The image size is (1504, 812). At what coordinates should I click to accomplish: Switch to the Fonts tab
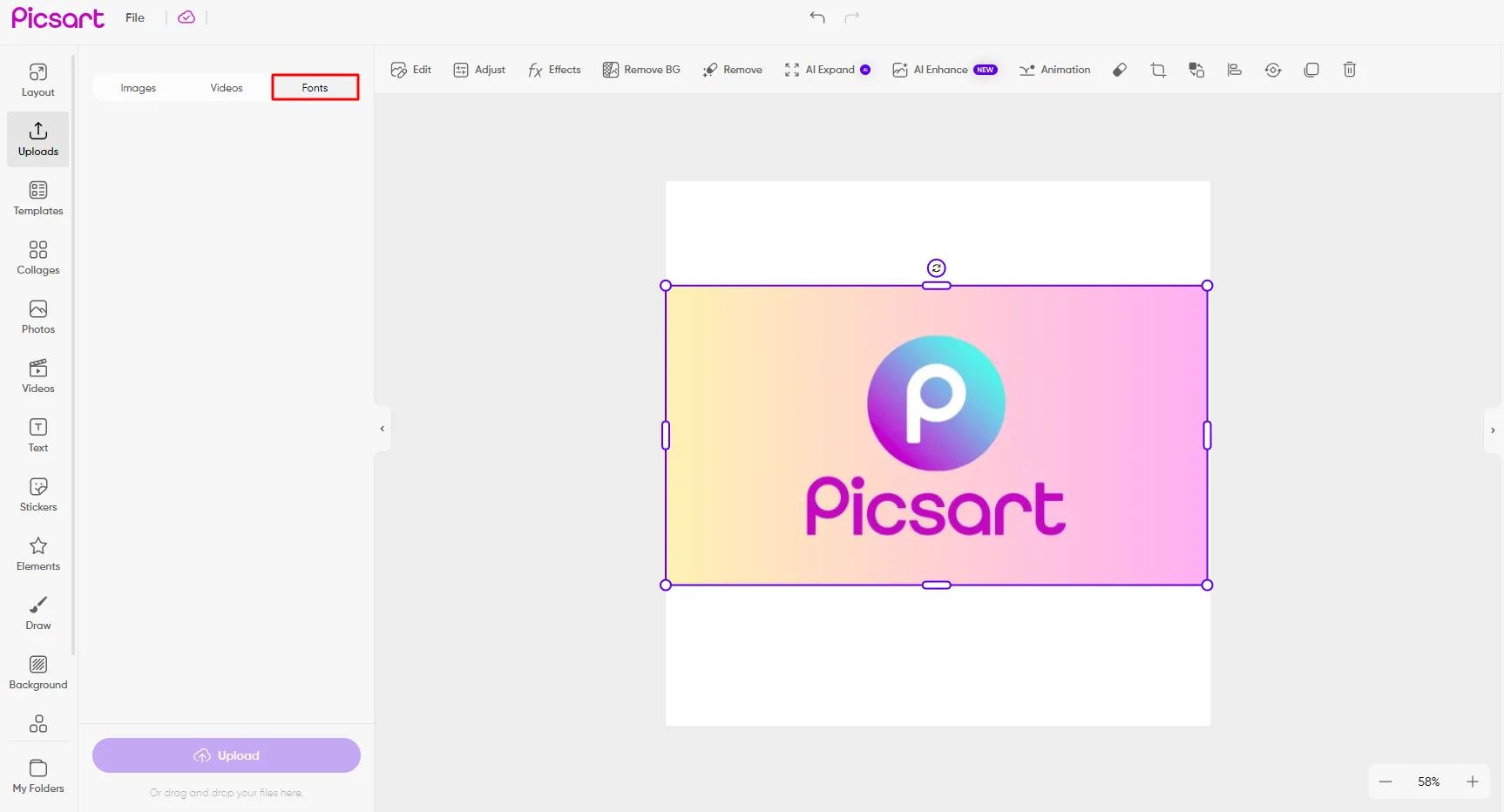[315, 87]
